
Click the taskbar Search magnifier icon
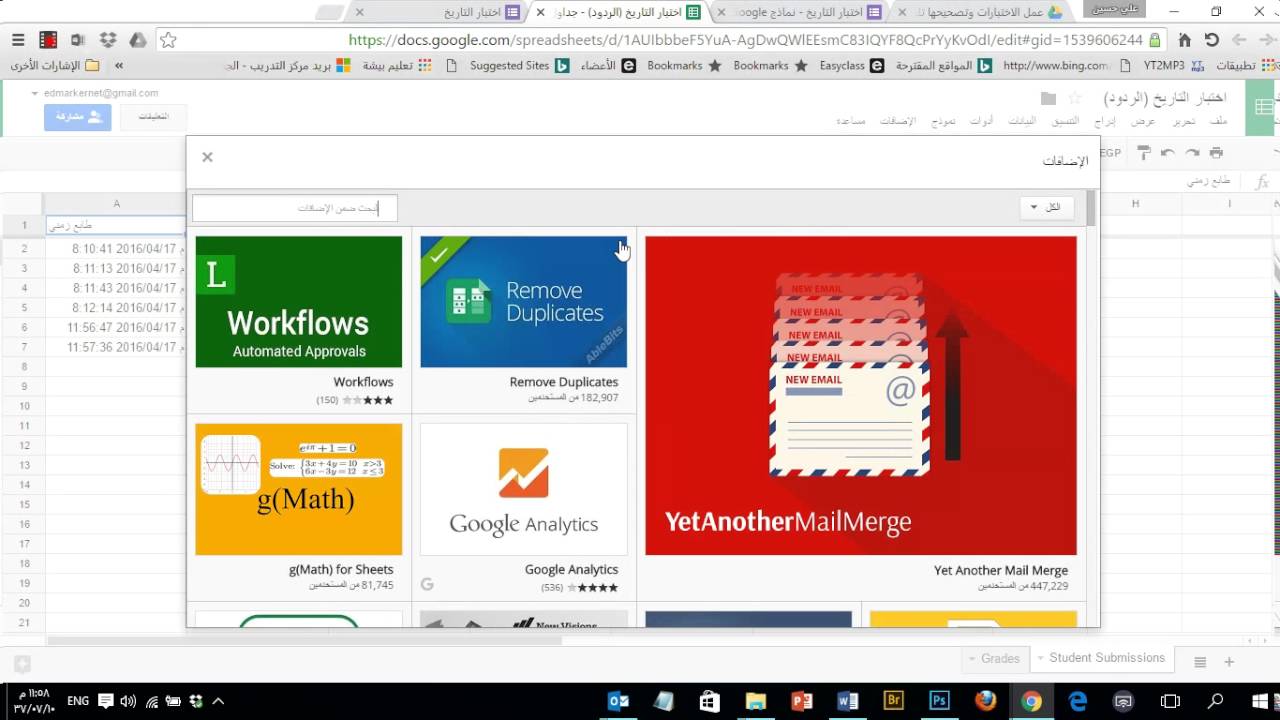pyautogui.click(x=1215, y=701)
